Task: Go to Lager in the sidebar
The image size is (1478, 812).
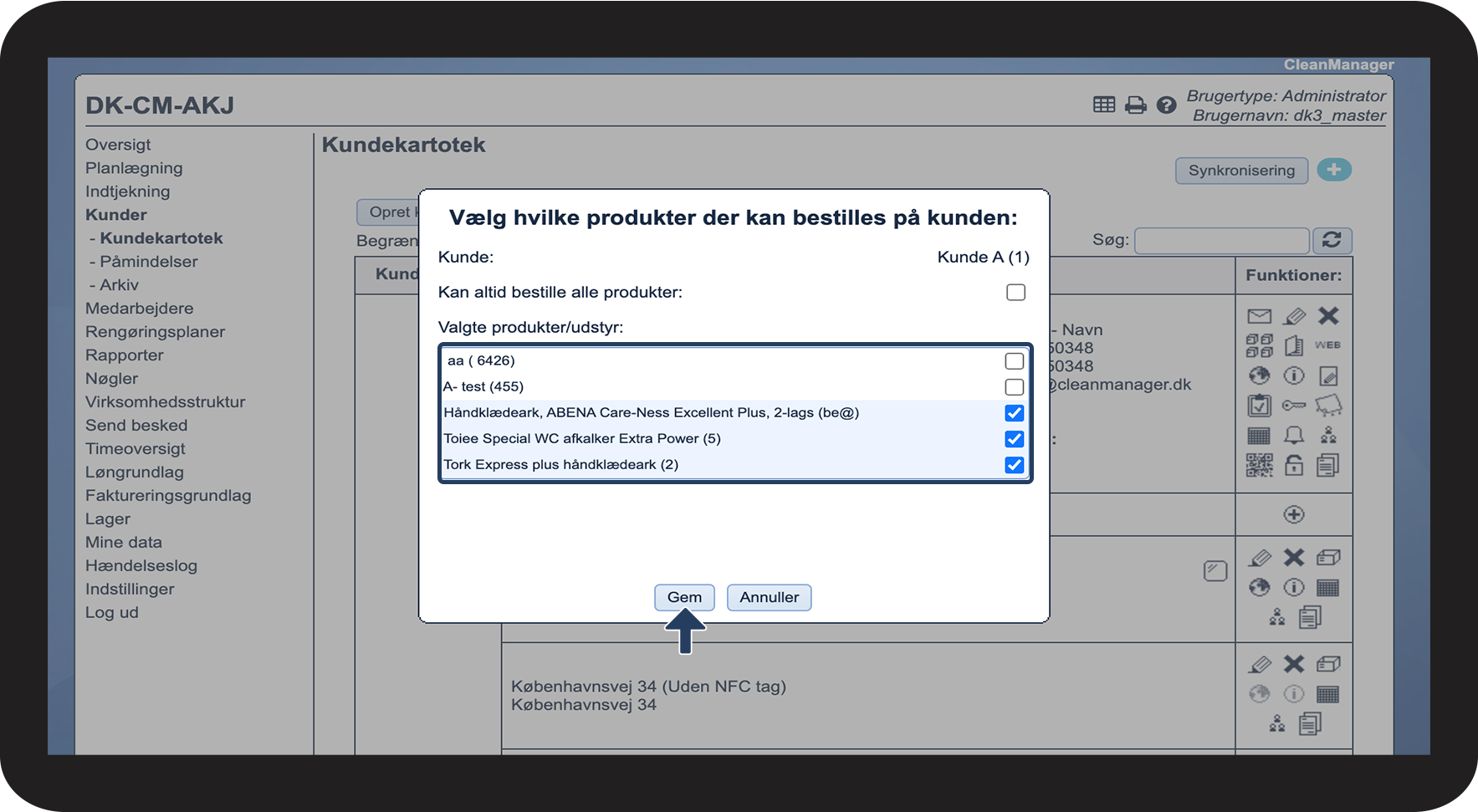Action: (107, 519)
